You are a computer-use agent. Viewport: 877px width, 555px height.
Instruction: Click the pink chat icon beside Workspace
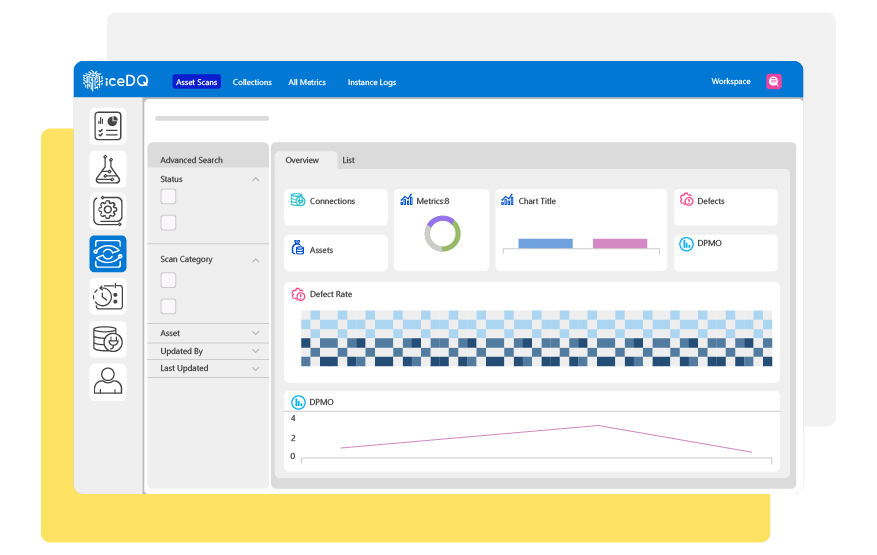click(x=774, y=82)
